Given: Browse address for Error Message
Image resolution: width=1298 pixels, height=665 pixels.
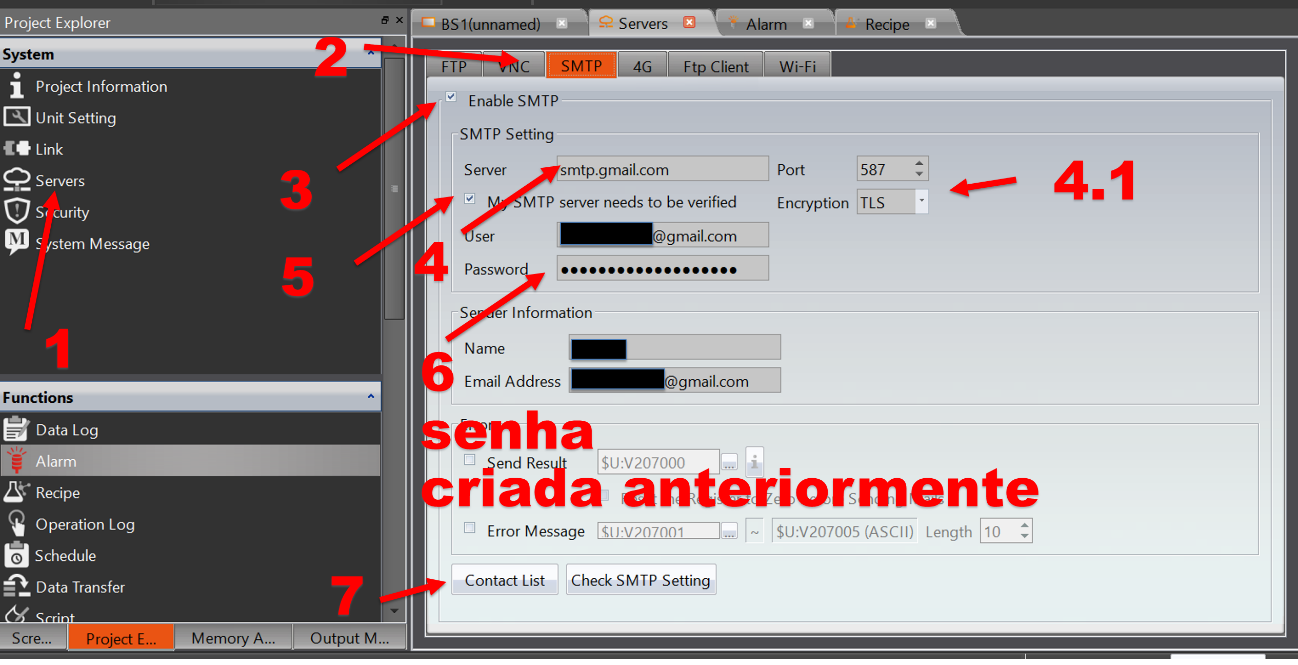Looking at the screenshot, I should click(730, 531).
